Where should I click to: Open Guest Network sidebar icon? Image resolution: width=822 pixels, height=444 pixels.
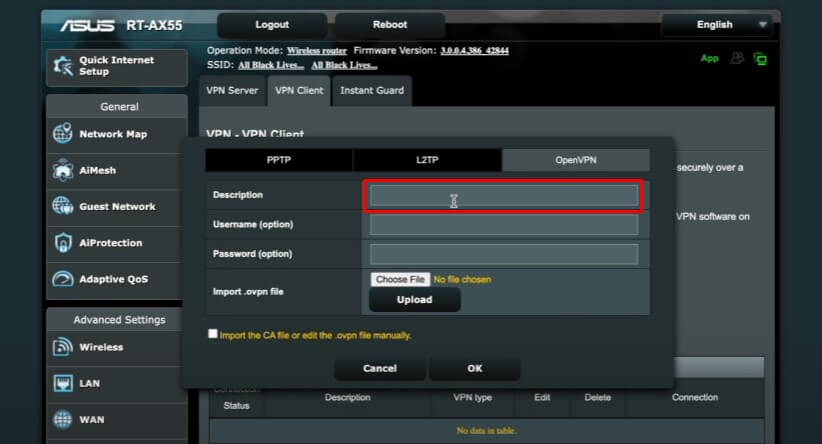pos(63,207)
